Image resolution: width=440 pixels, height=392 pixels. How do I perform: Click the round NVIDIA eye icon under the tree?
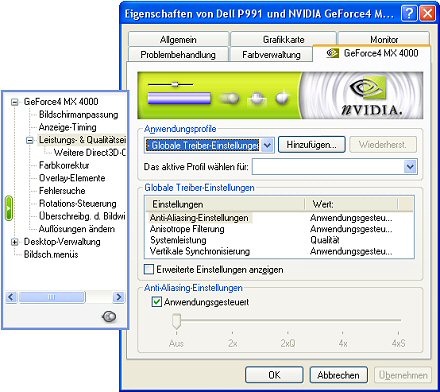[x=109, y=316]
